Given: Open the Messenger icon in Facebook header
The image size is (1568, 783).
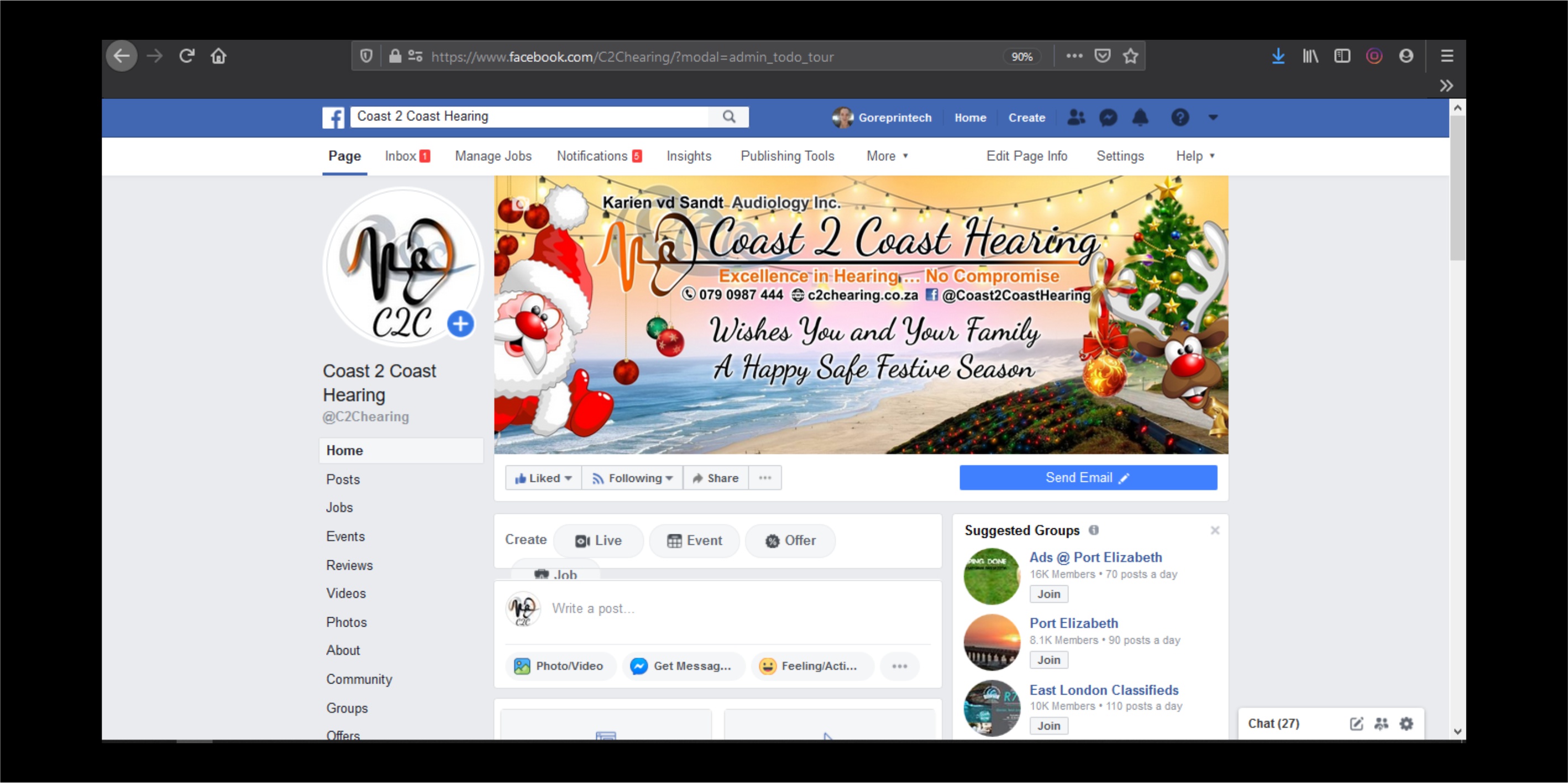Looking at the screenshot, I should pos(1108,117).
